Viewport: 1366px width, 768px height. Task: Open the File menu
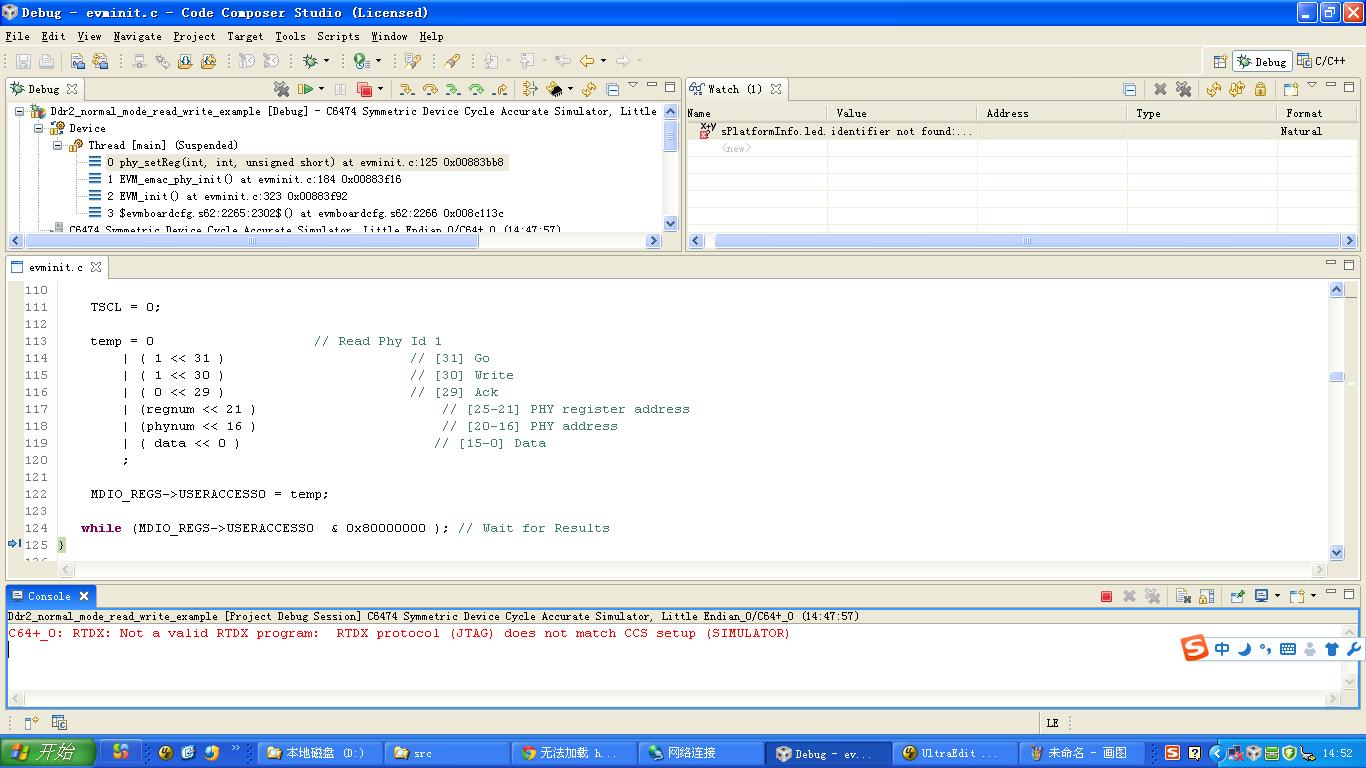pyautogui.click(x=17, y=36)
